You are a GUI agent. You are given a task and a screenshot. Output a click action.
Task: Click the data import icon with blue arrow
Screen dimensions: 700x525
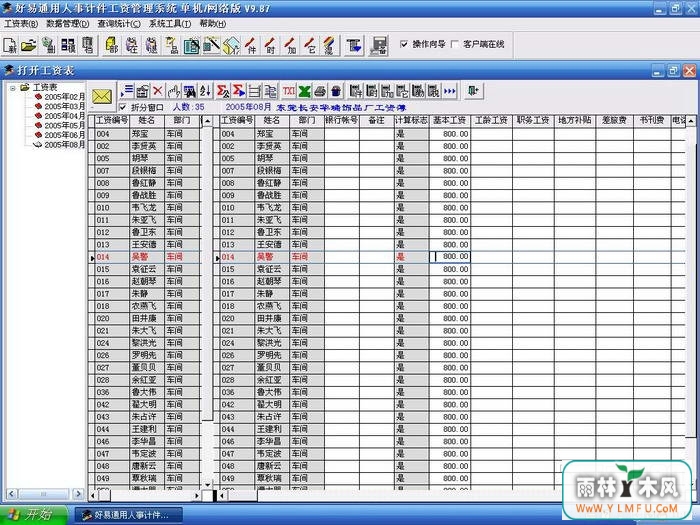click(354, 45)
